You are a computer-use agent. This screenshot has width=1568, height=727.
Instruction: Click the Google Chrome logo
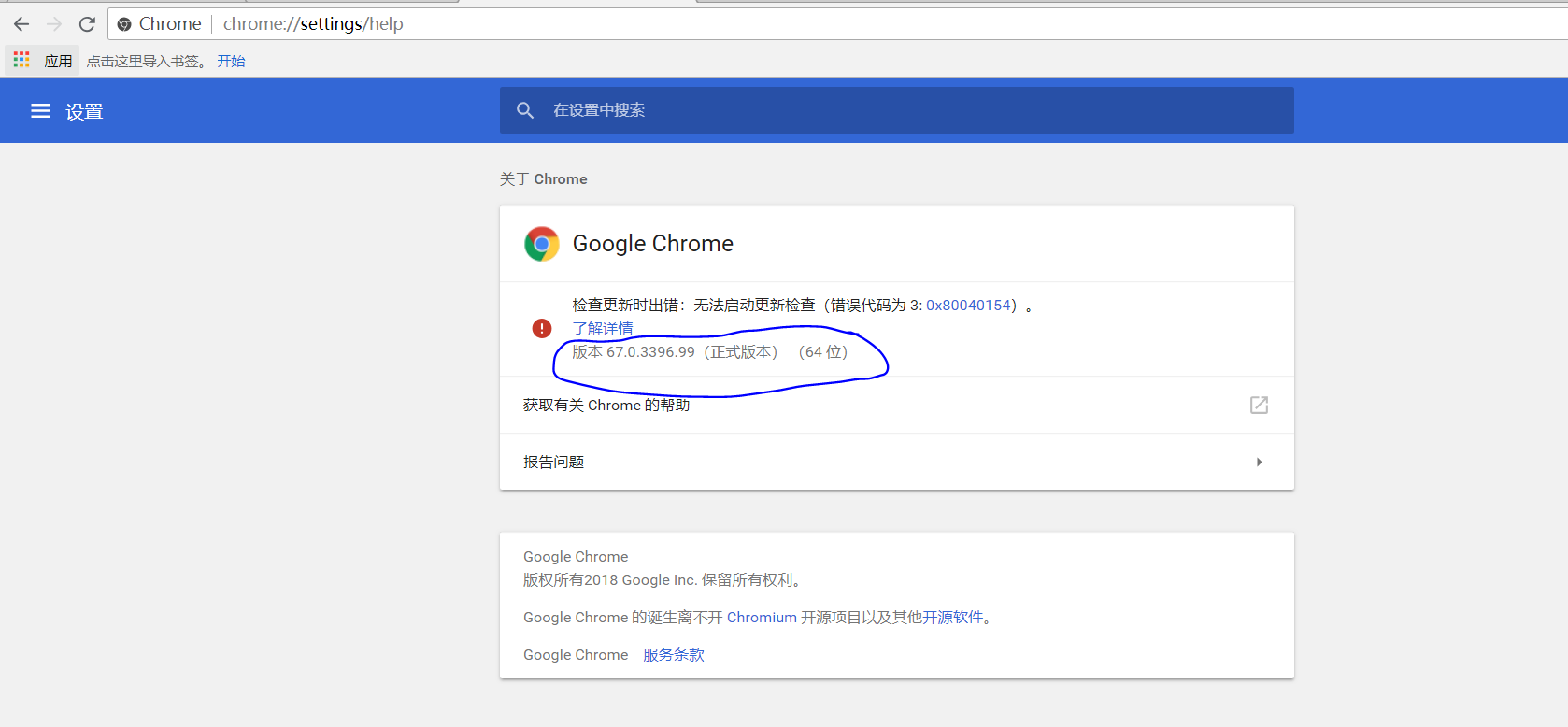coord(542,244)
